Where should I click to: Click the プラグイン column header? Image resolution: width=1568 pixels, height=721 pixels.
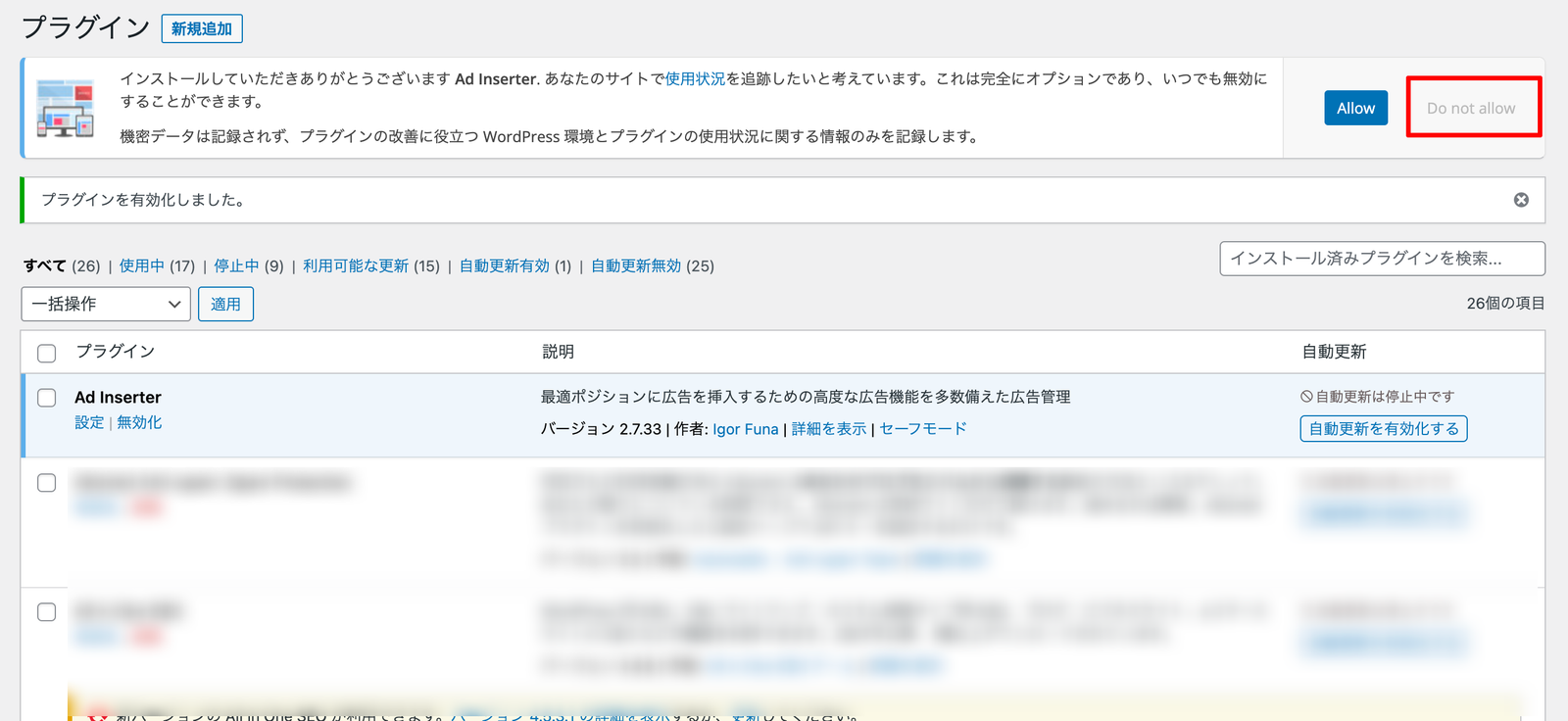tap(116, 352)
